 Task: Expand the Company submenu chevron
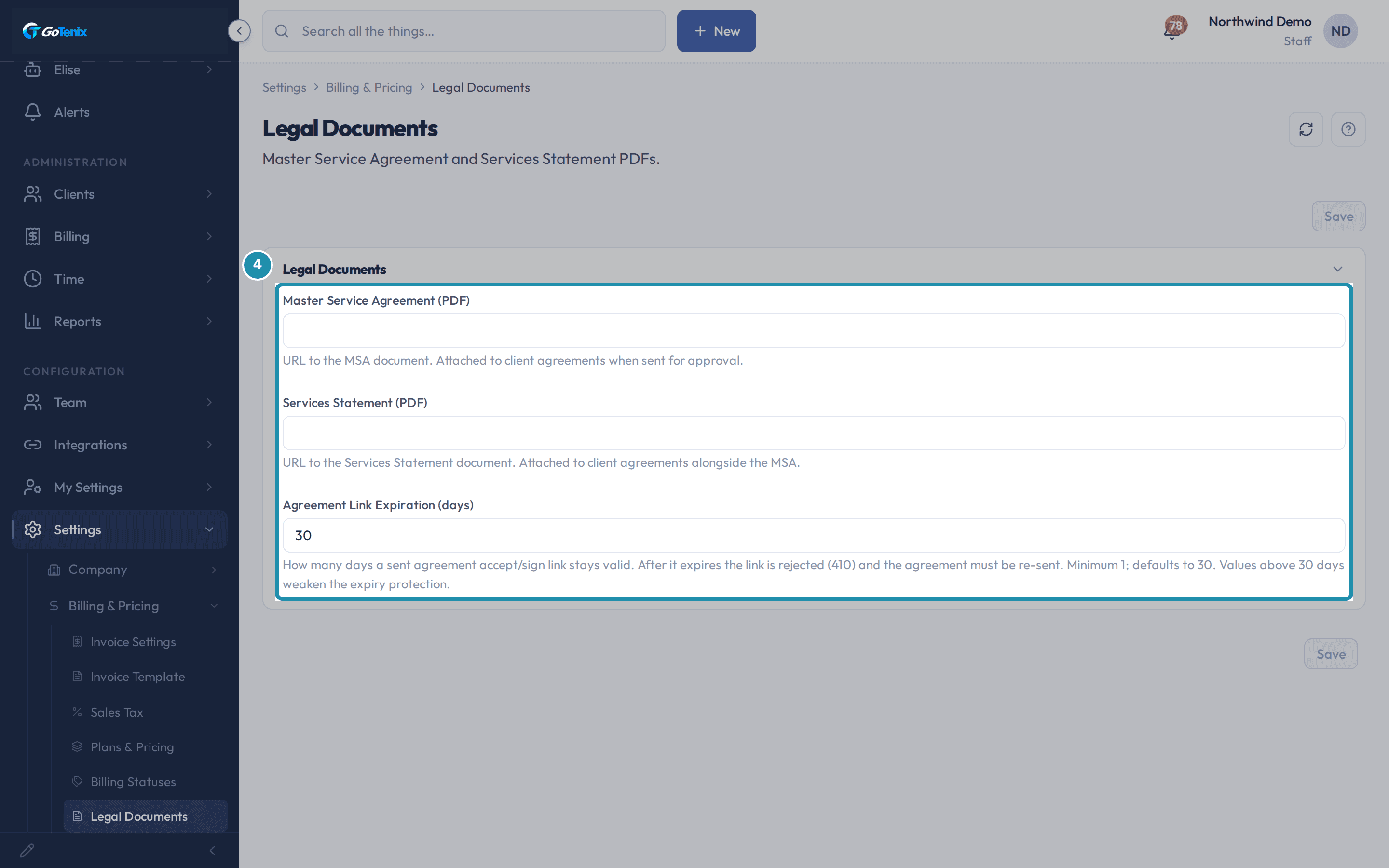(x=214, y=570)
